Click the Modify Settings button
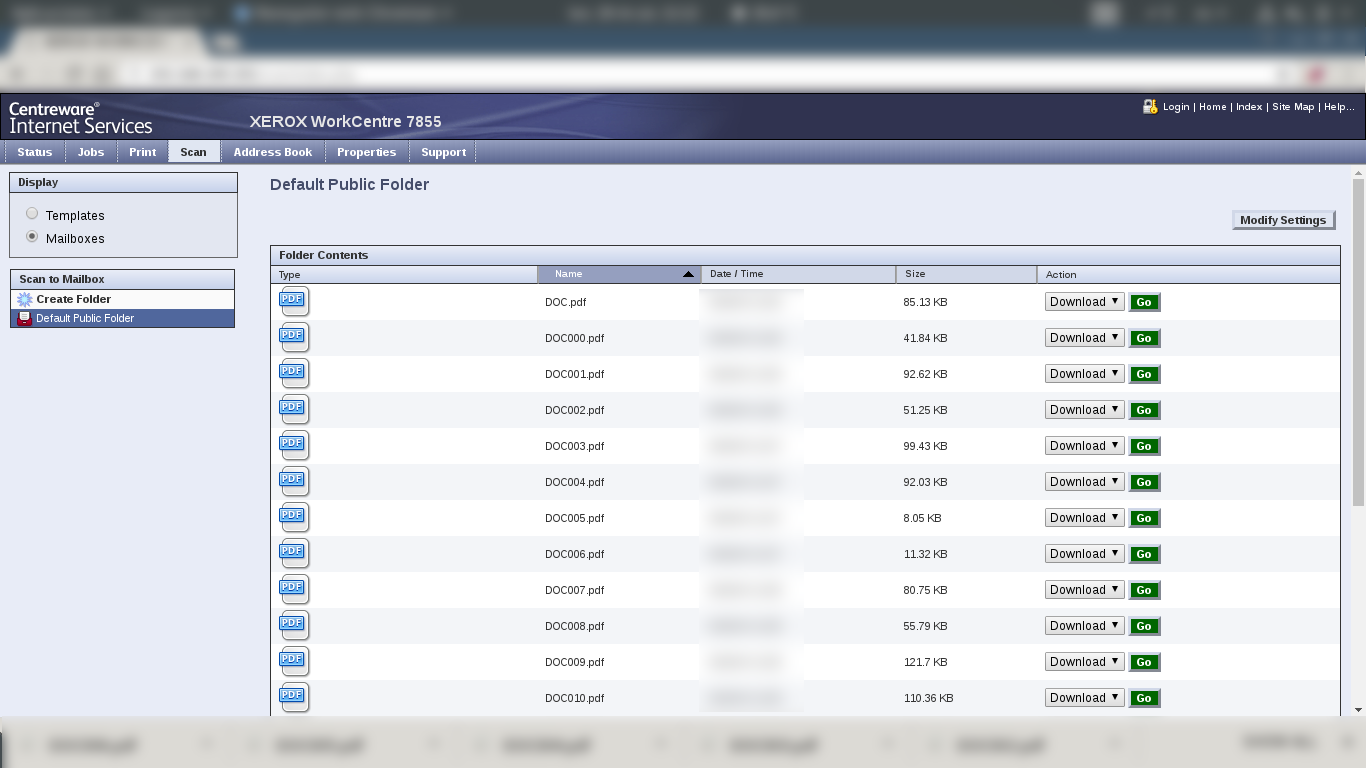This screenshot has height=768, width=1366. point(1283,220)
